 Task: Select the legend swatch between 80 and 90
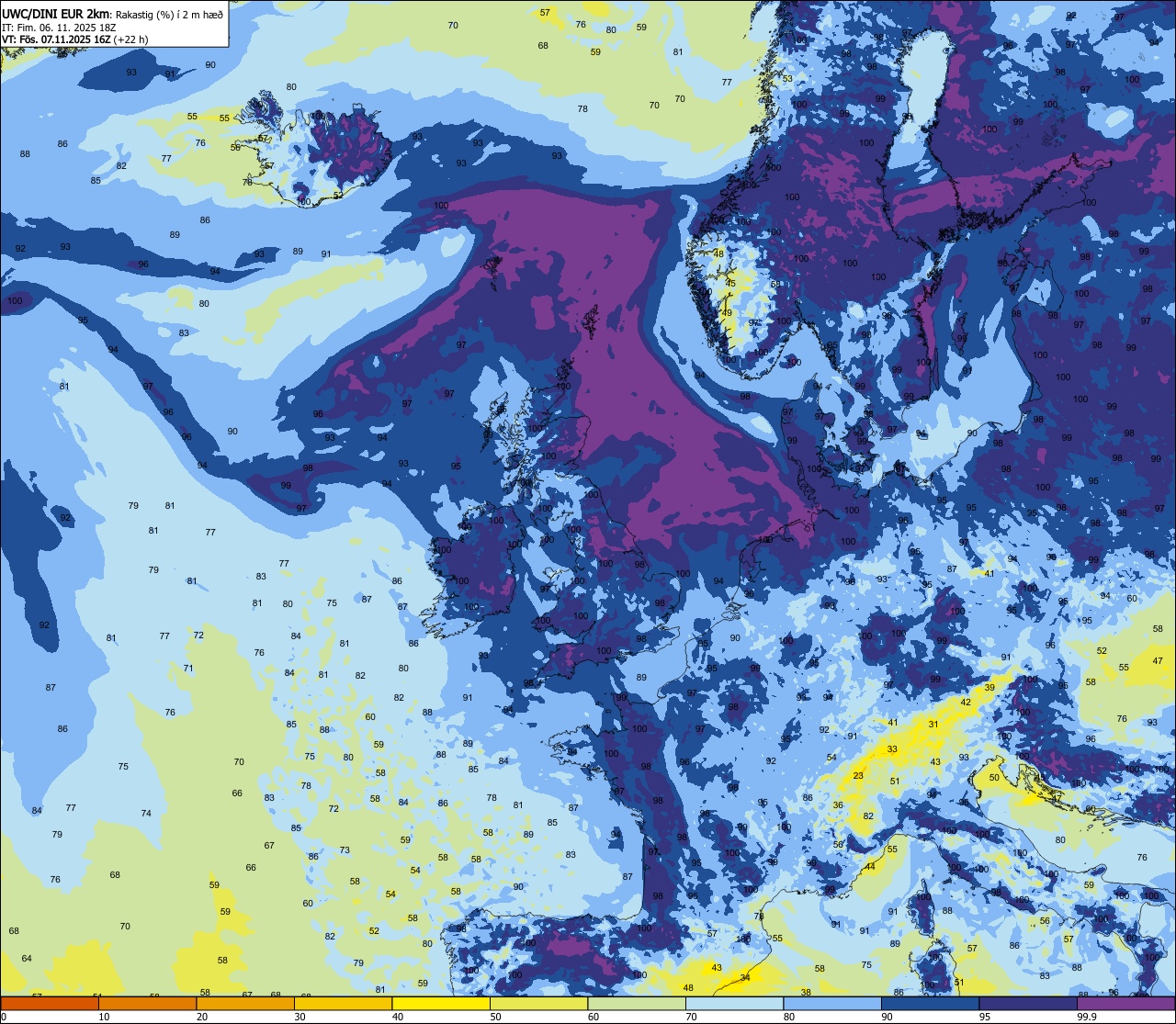(832, 1003)
